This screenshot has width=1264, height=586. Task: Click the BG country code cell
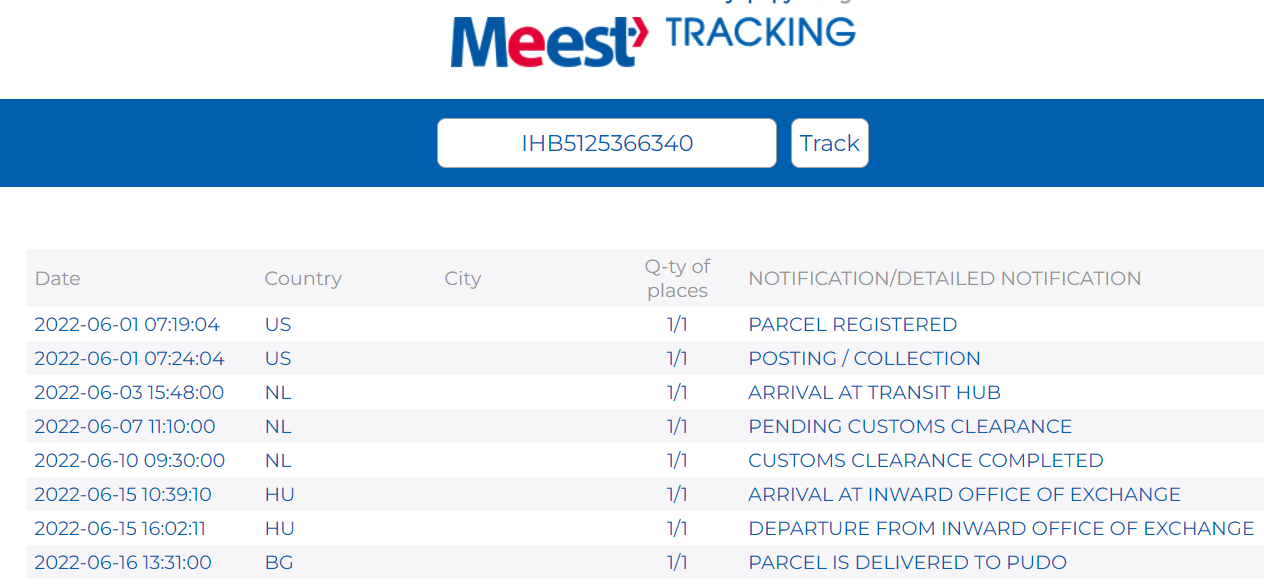pyautogui.click(x=279, y=563)
